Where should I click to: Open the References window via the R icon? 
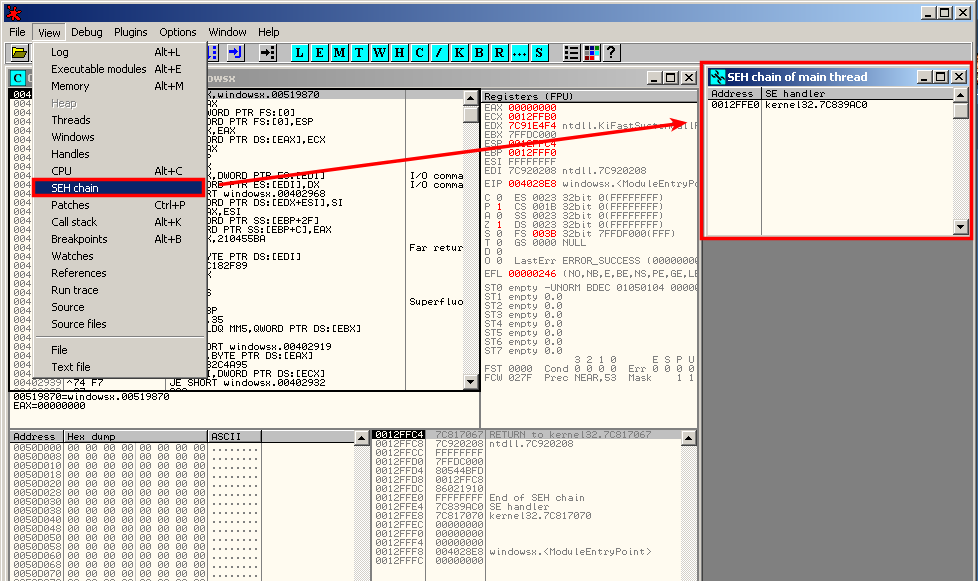pos(500,52)
